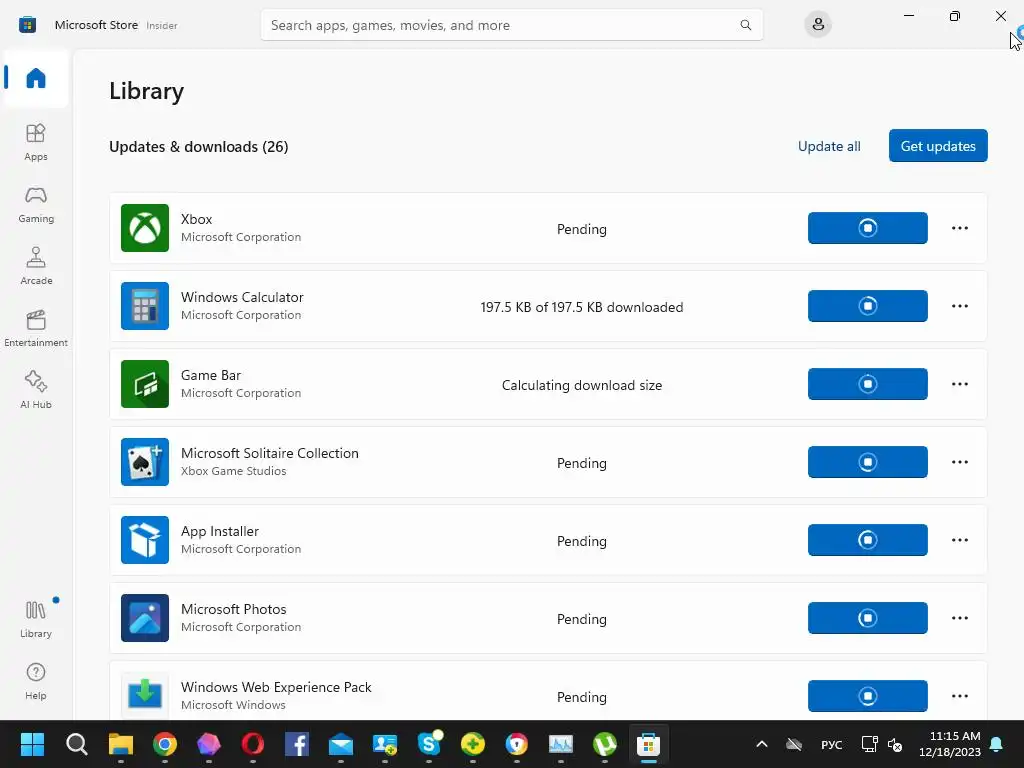The width and height of the screenshot is (1024, 768).
Task: Click the 'Calculating download size' status
Action: pos(582,385)
